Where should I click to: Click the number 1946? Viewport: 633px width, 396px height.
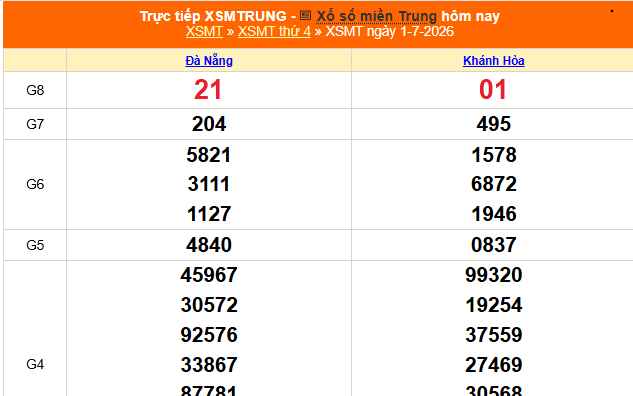[x=494, y=214]
